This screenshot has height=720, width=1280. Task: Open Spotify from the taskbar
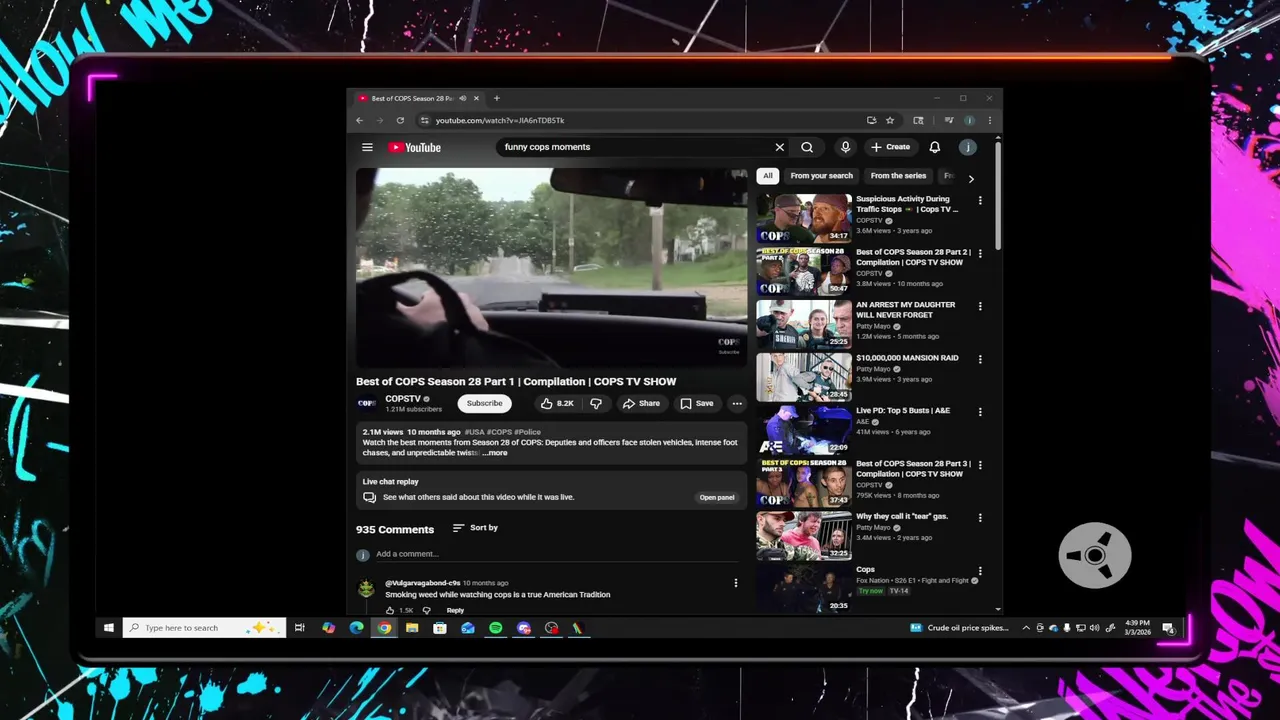point(496,628)
